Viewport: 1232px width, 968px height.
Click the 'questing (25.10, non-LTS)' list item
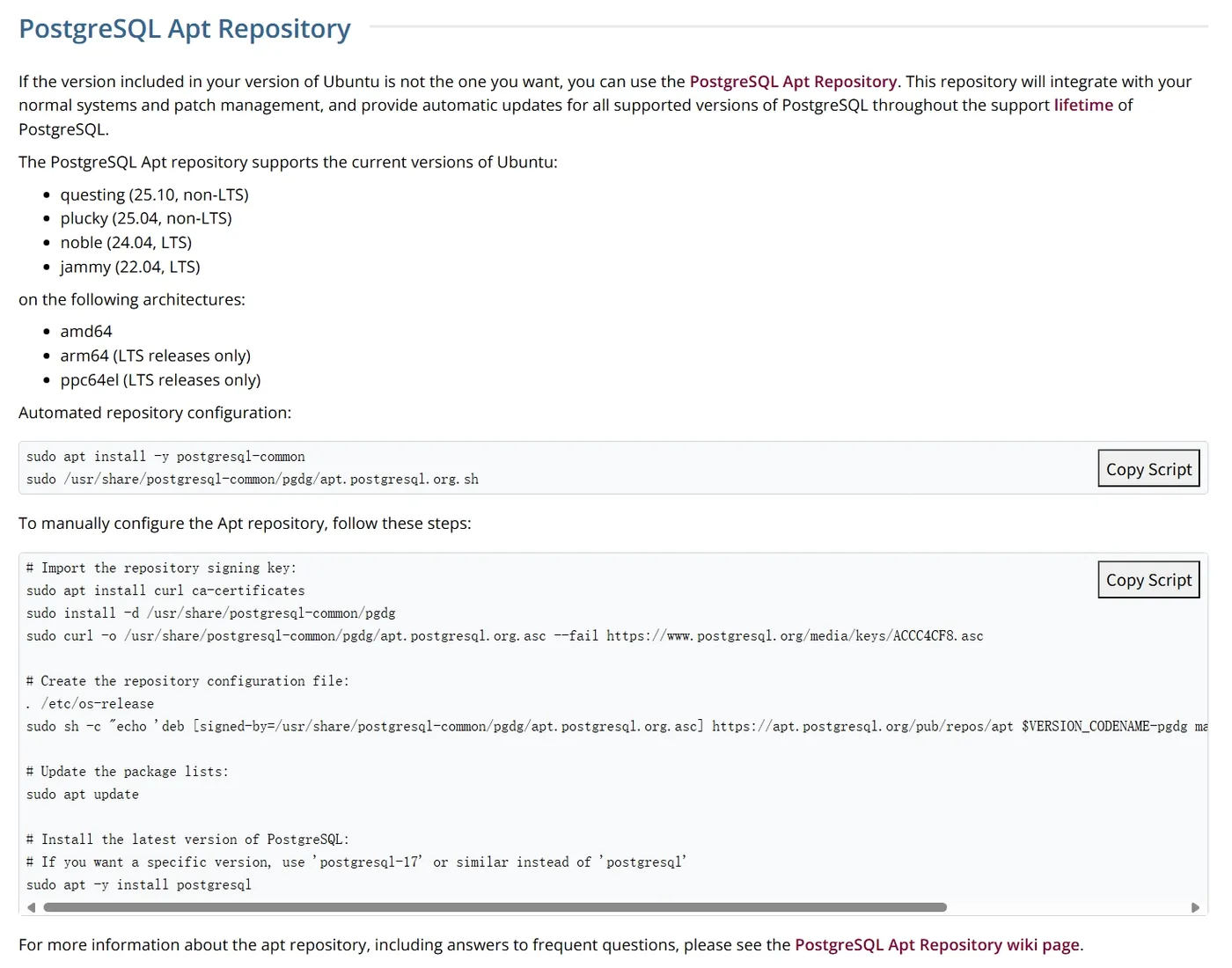(154, 194)
